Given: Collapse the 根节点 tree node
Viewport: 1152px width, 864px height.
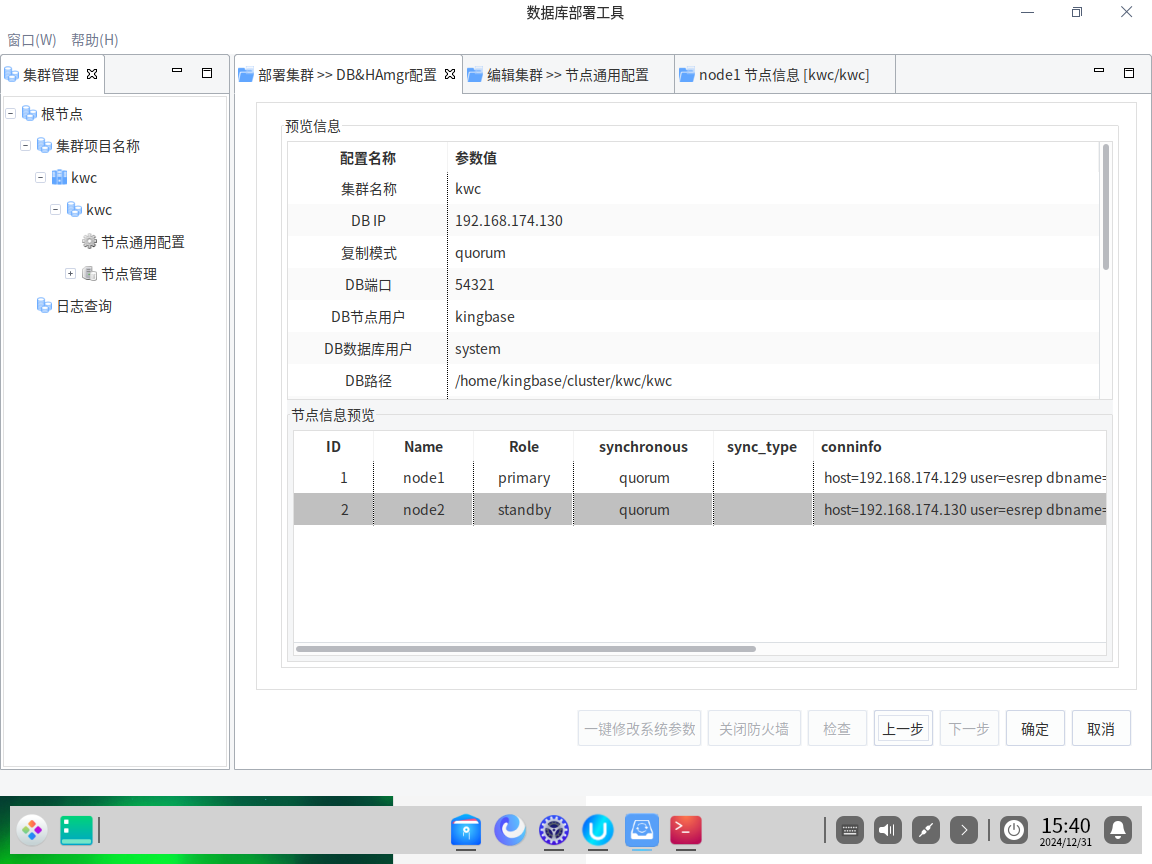Looking at the screenshot, I should coord(11,114).
